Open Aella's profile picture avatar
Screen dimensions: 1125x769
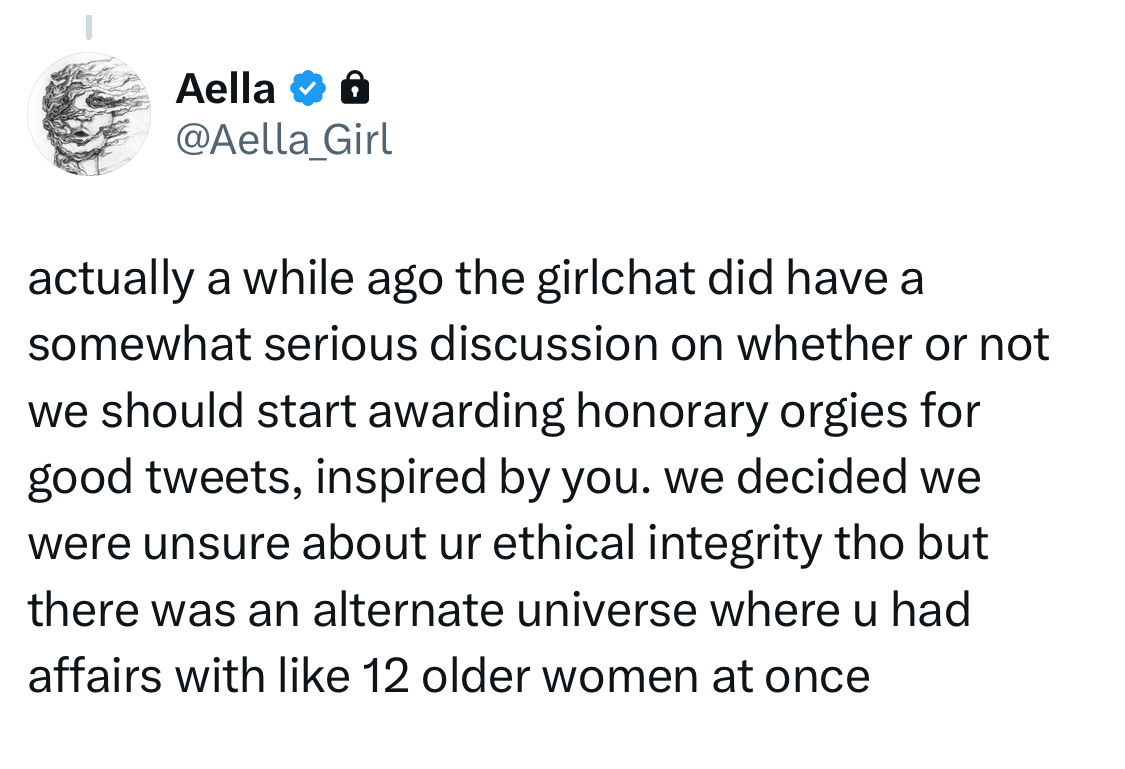(x=90, y=114)
